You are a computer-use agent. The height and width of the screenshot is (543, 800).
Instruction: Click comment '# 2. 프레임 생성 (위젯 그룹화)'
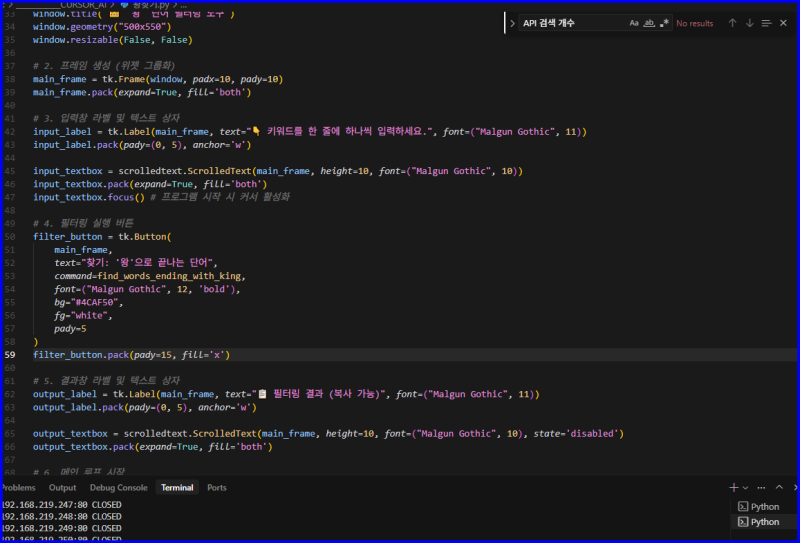[104, 66]
